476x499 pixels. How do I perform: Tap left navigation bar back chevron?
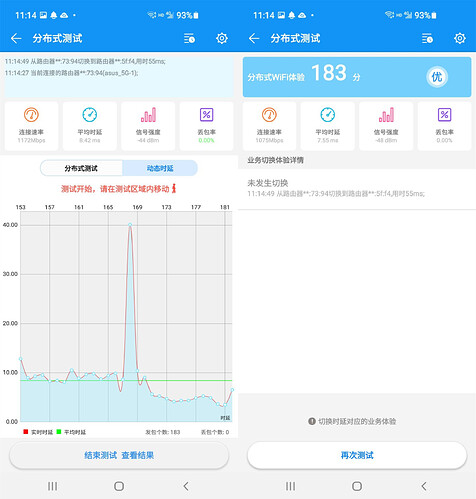click(186, 486)
